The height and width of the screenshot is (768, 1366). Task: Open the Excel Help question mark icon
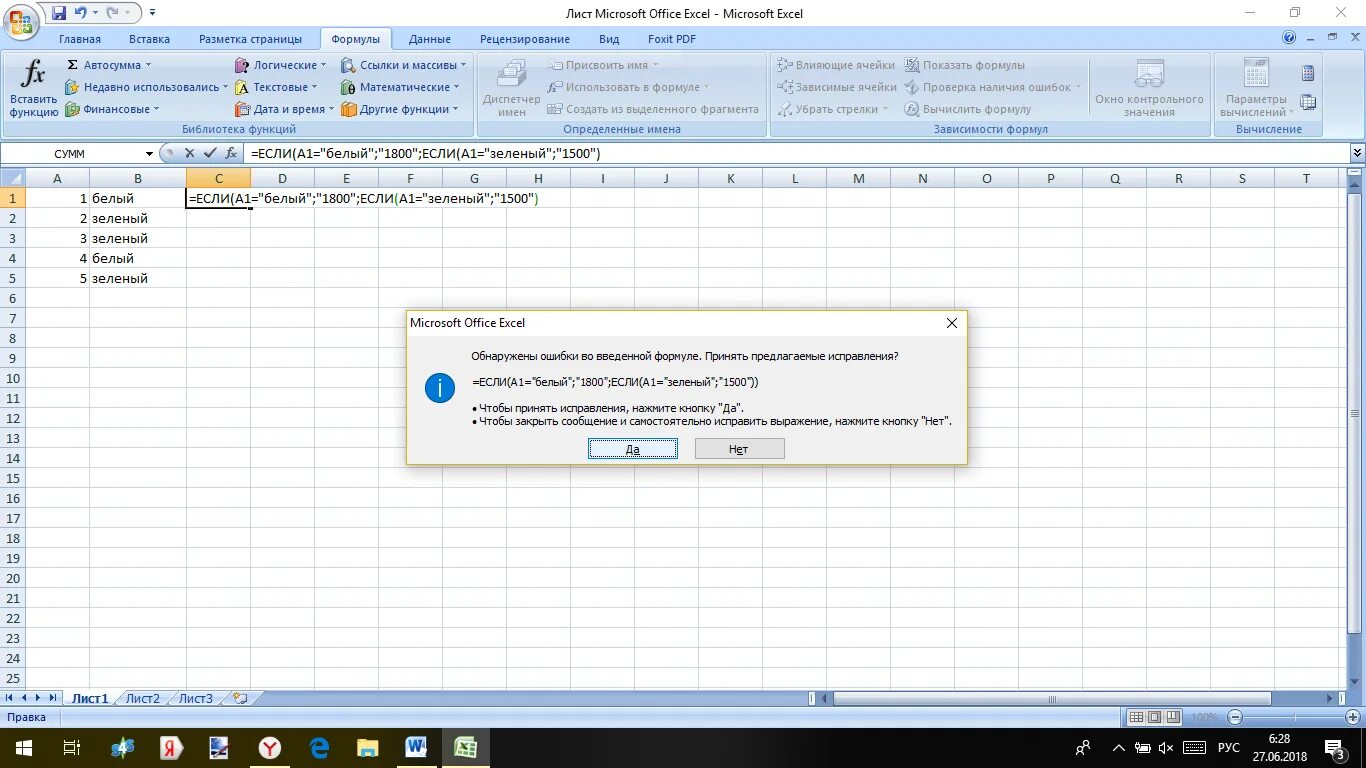click(x=1289, y=38)
